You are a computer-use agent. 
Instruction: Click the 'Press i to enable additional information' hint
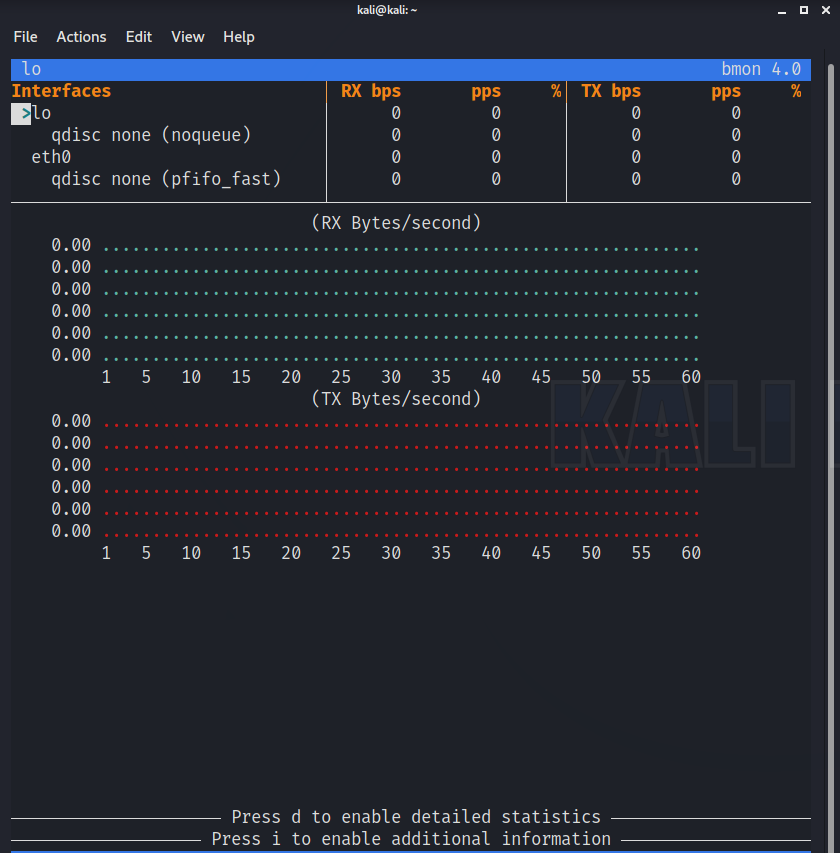tap(411, 839)
